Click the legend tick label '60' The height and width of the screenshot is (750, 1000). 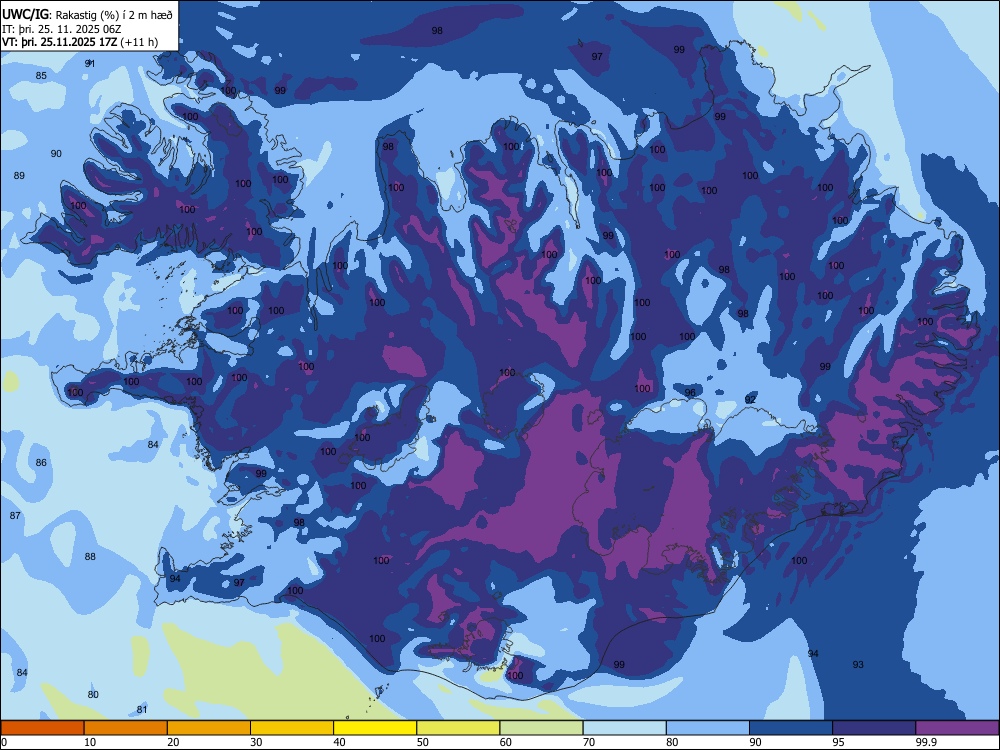click(506, 742)
